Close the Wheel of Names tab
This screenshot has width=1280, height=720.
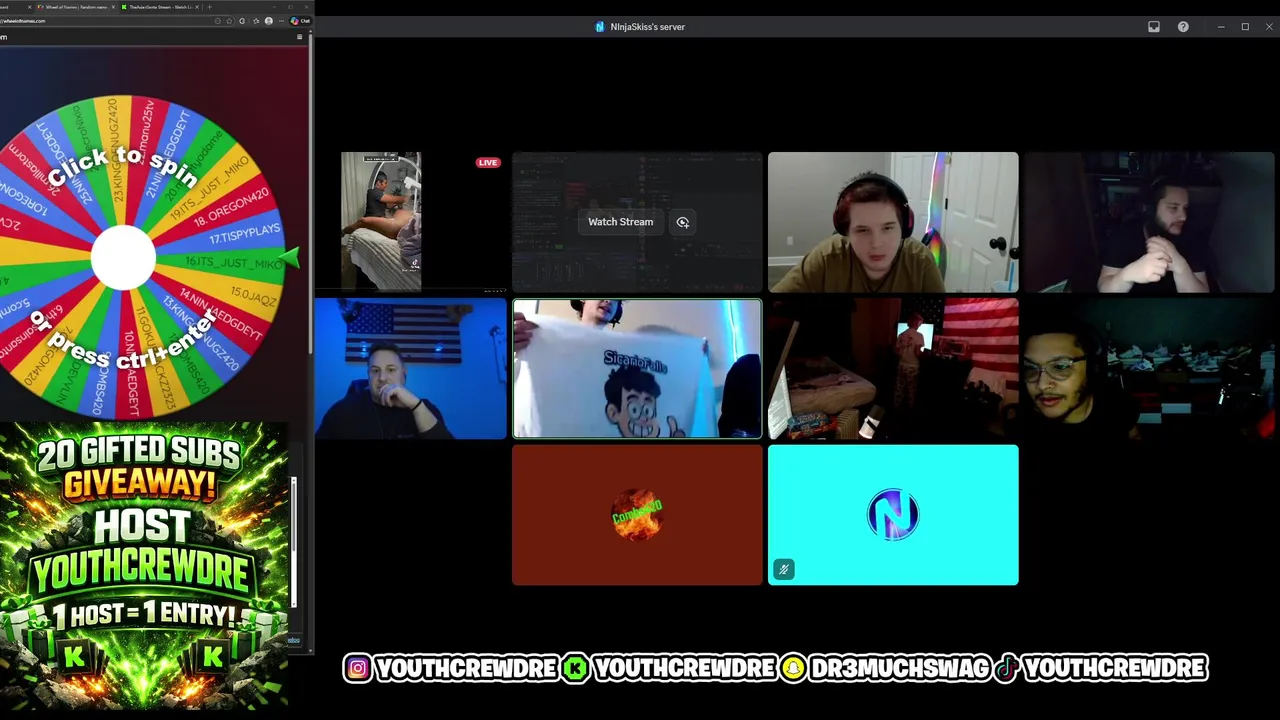[113, 7]
